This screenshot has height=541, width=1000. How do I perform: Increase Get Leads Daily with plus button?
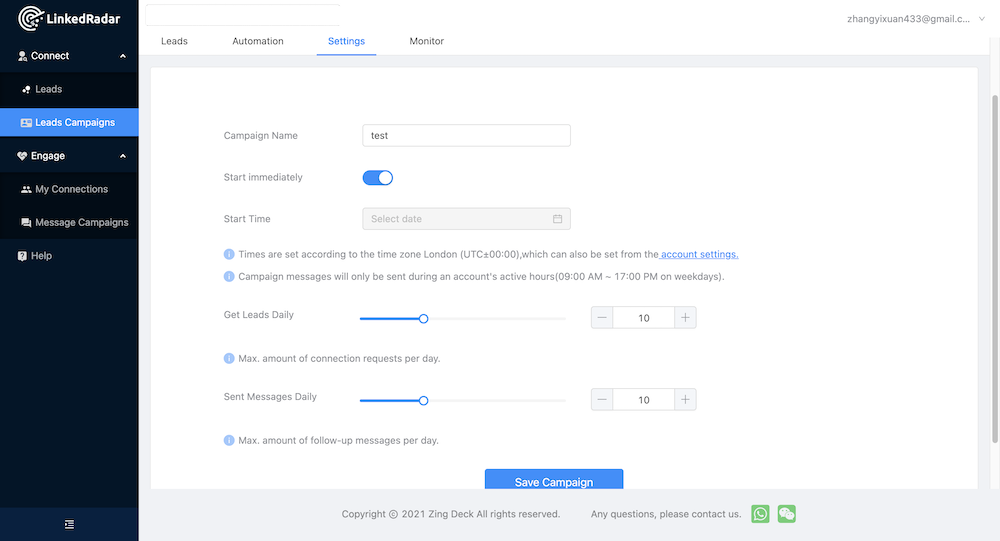685,318
